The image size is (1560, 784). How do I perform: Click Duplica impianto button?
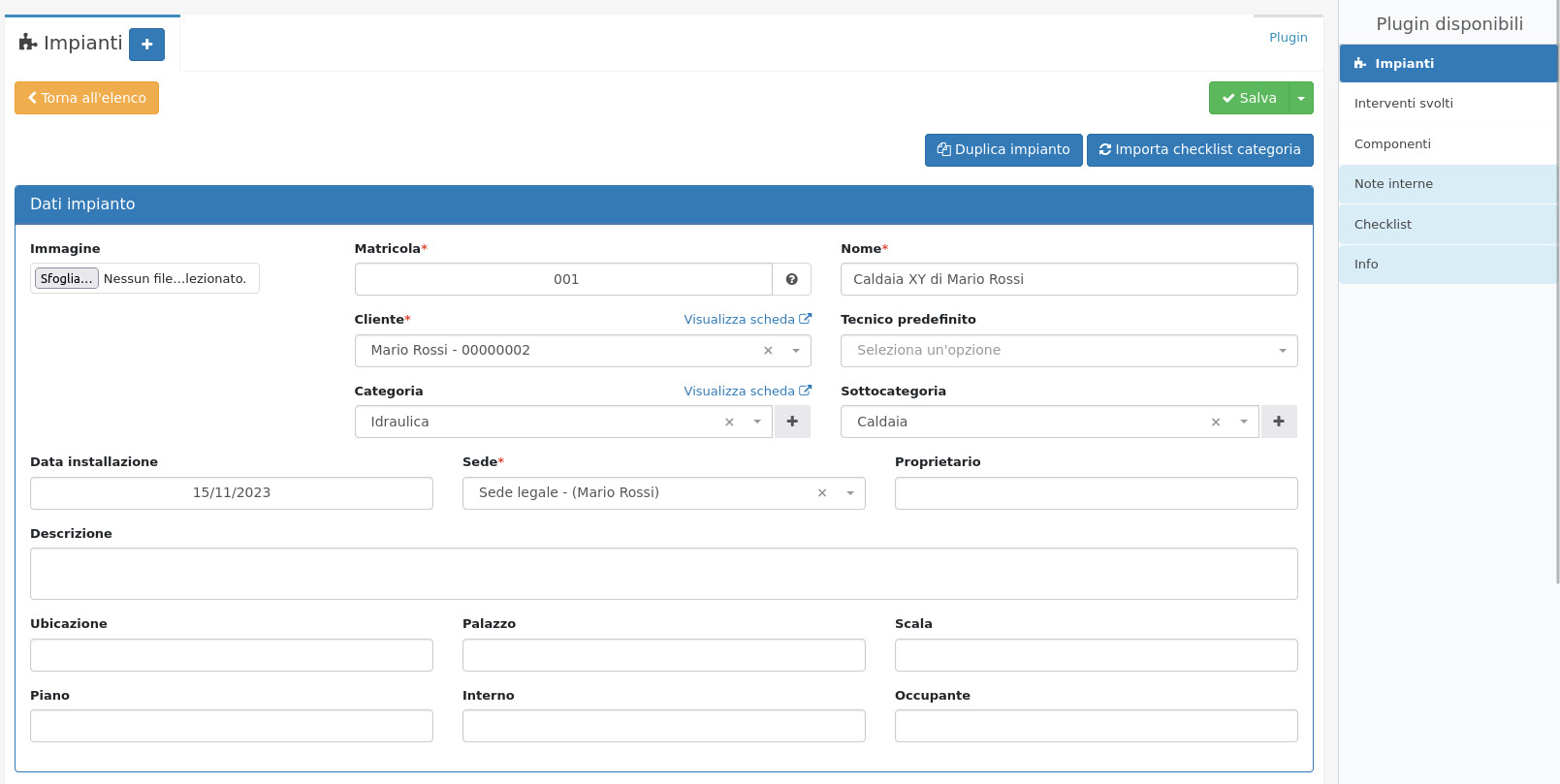1003,150
